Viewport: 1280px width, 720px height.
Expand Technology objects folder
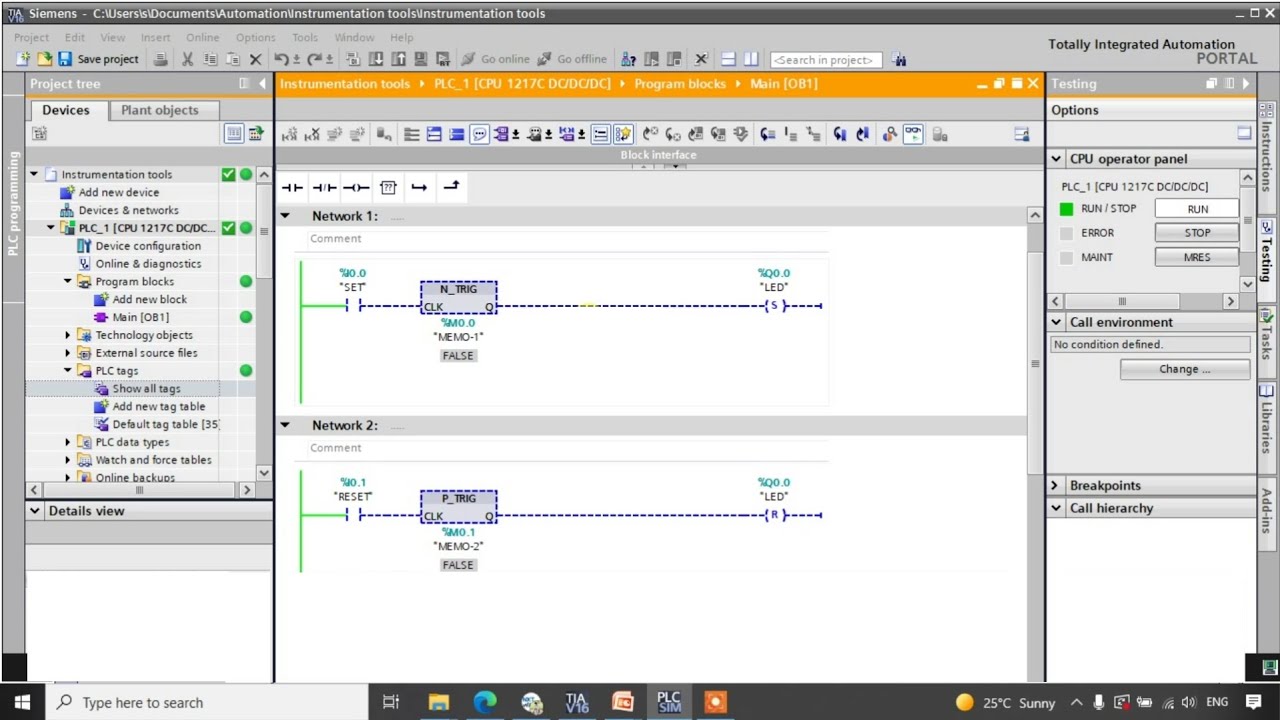pyautogui.click(x=68, y=335)
